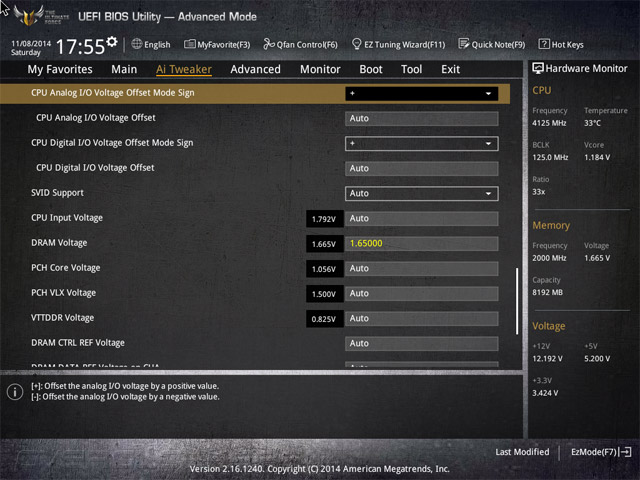Open the Tool tab
Screen dimensions: 640x480
coord(411,69)
